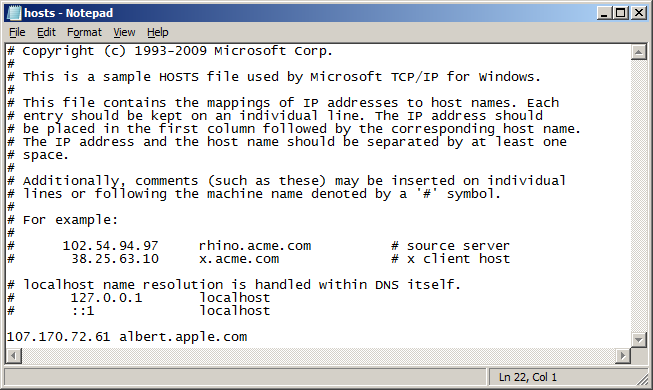Screen dimensions: 653x390
Task: Click the horizontal scrollbar right arrow
Action: (623, 355)
